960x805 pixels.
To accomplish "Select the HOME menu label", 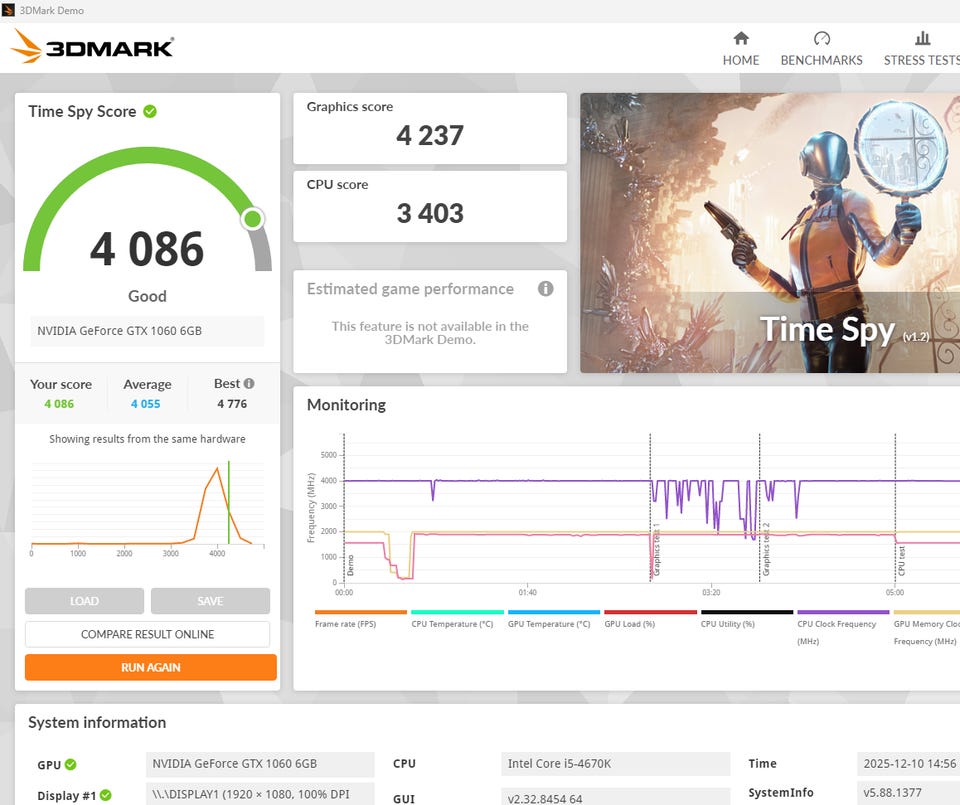I will [741, 60].
